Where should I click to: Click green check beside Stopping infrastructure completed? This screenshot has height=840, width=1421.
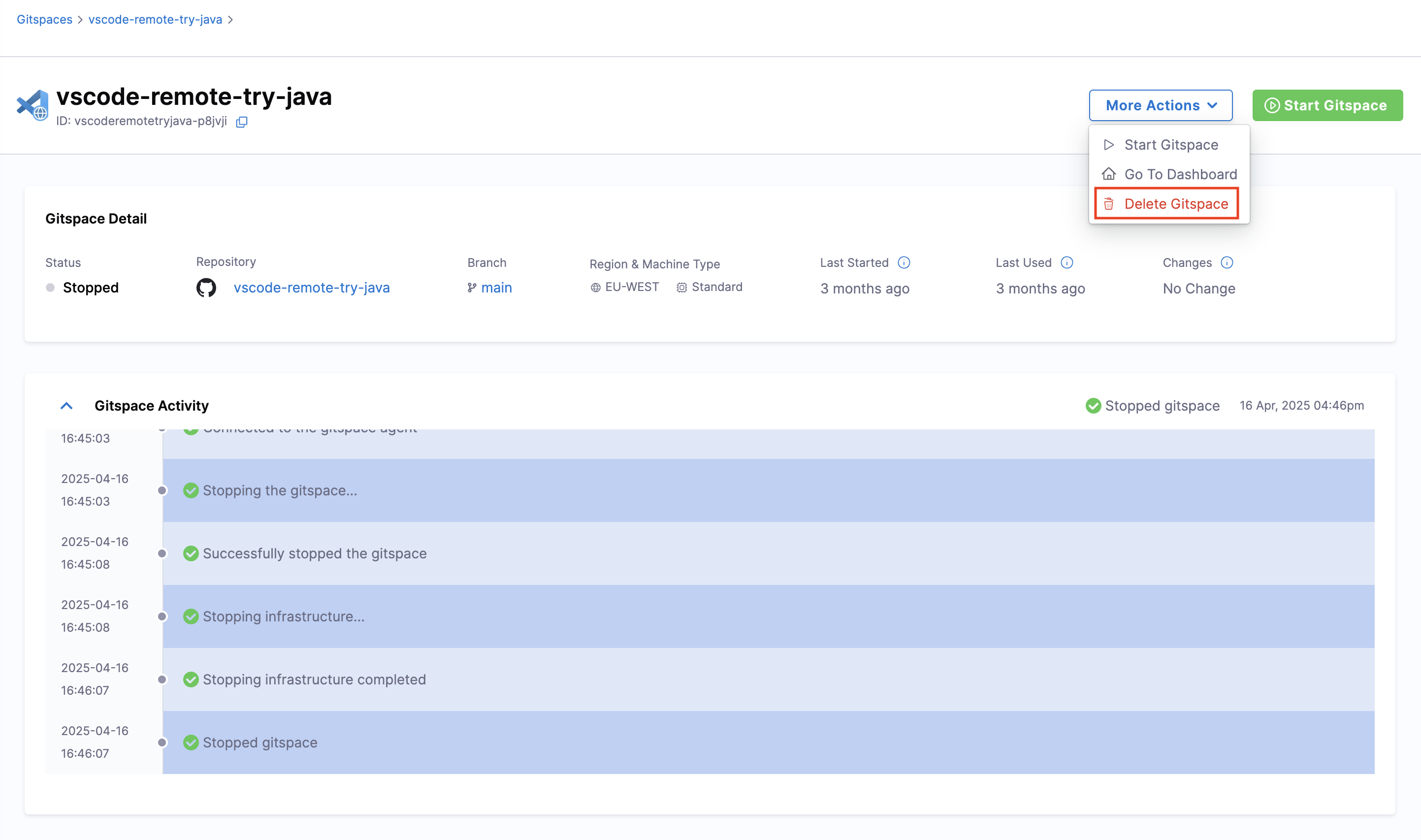coord(191,679)
